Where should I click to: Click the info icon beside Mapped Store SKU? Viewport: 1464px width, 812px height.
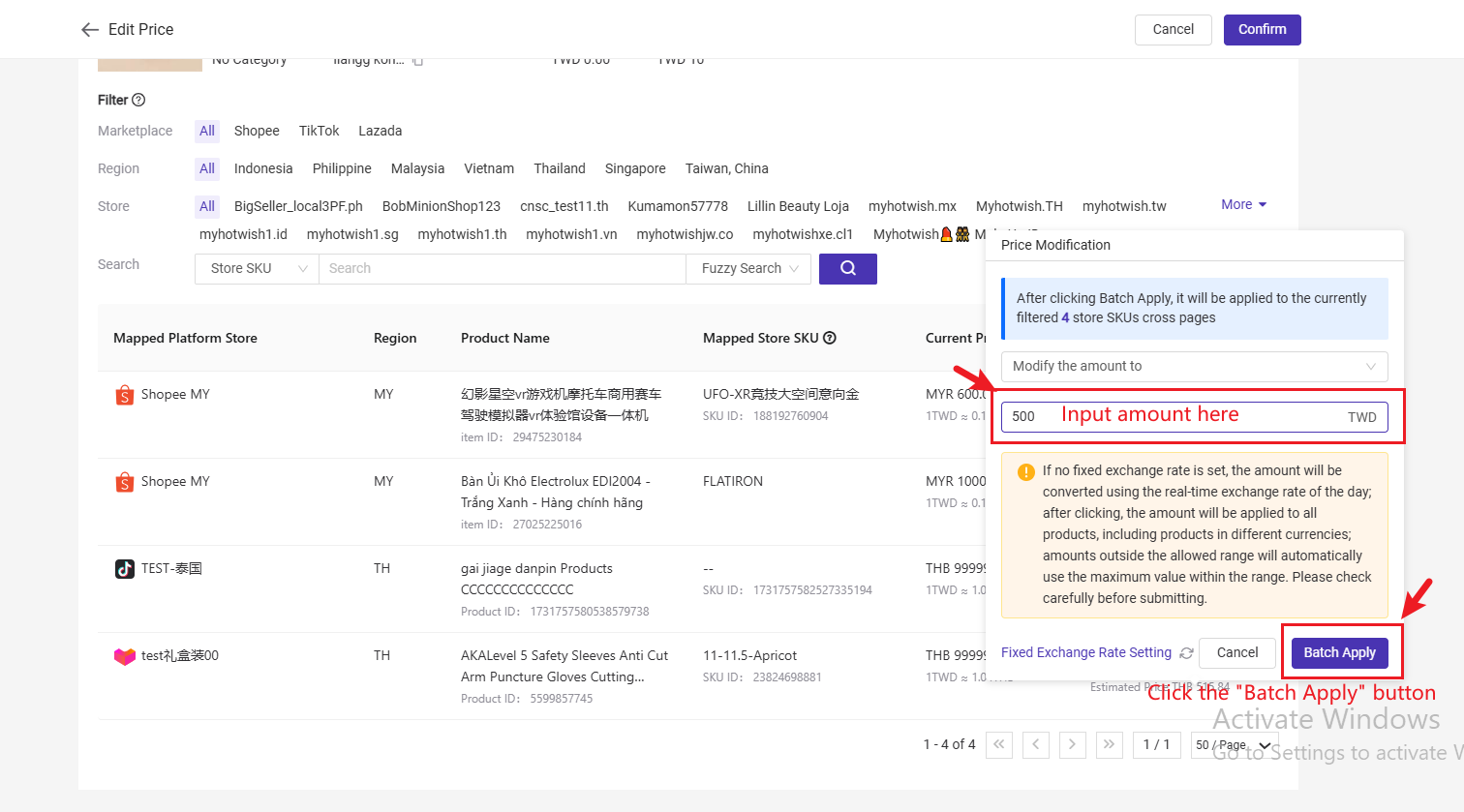pos(830,337)
